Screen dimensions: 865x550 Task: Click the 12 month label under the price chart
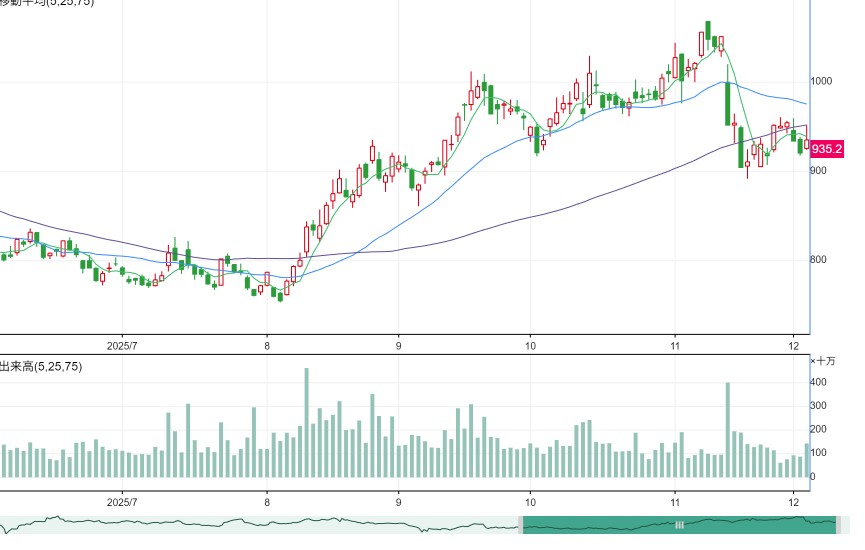[794, 346]
